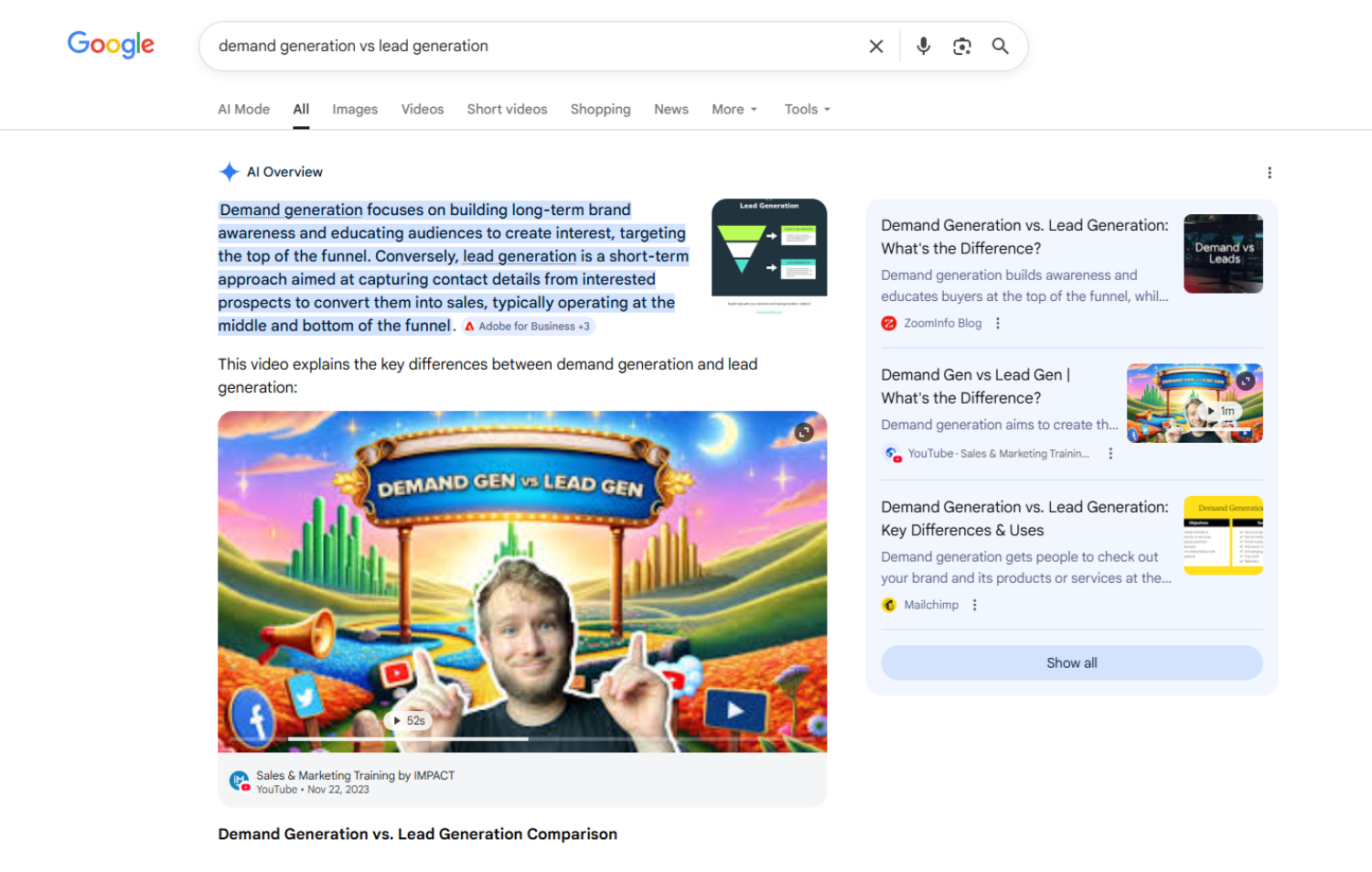Open options for Mailchimp result
Screen dimensions: 1372x872
[975, 605]
